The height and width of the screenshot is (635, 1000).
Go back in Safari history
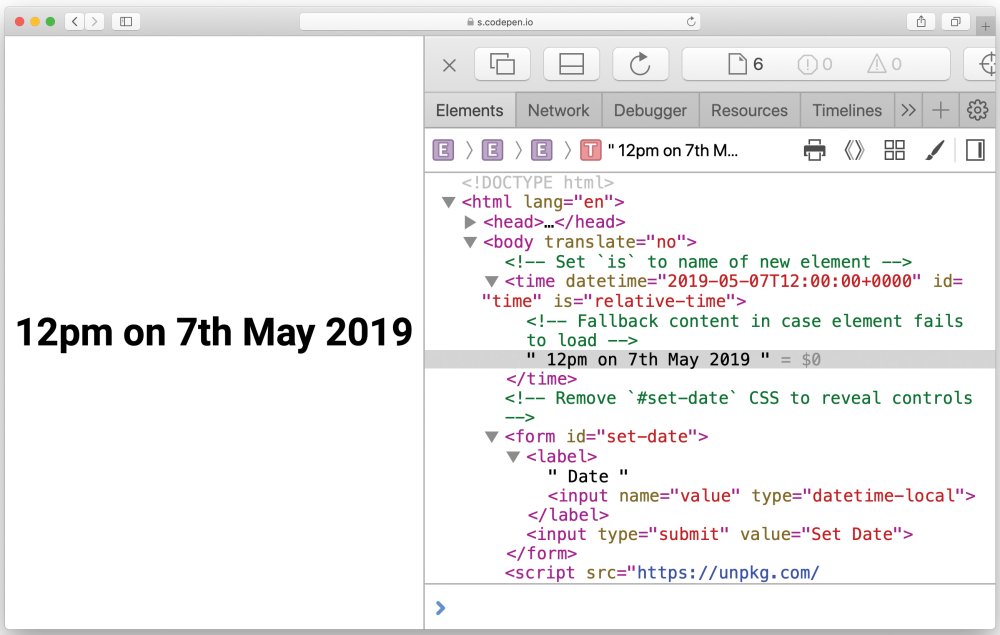[x=75, y=22]
